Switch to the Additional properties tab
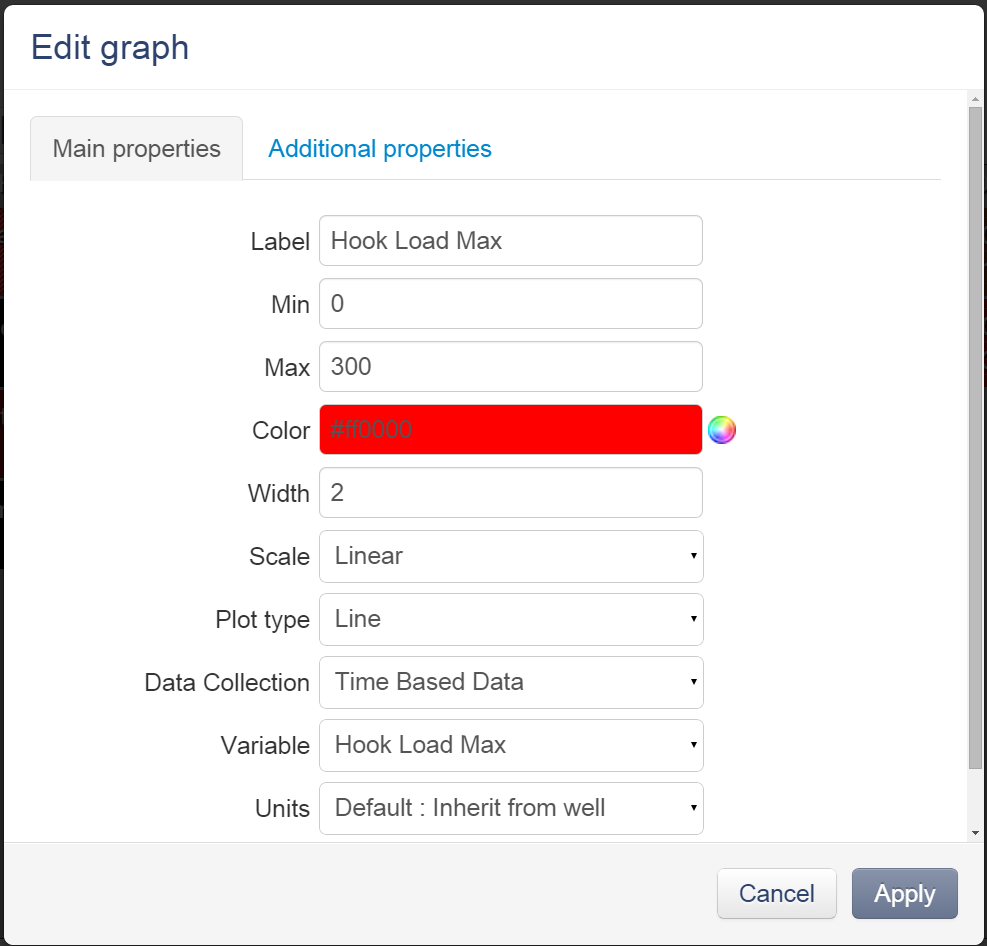This screenshot has width=987, height=946. [x=379, y=148]
